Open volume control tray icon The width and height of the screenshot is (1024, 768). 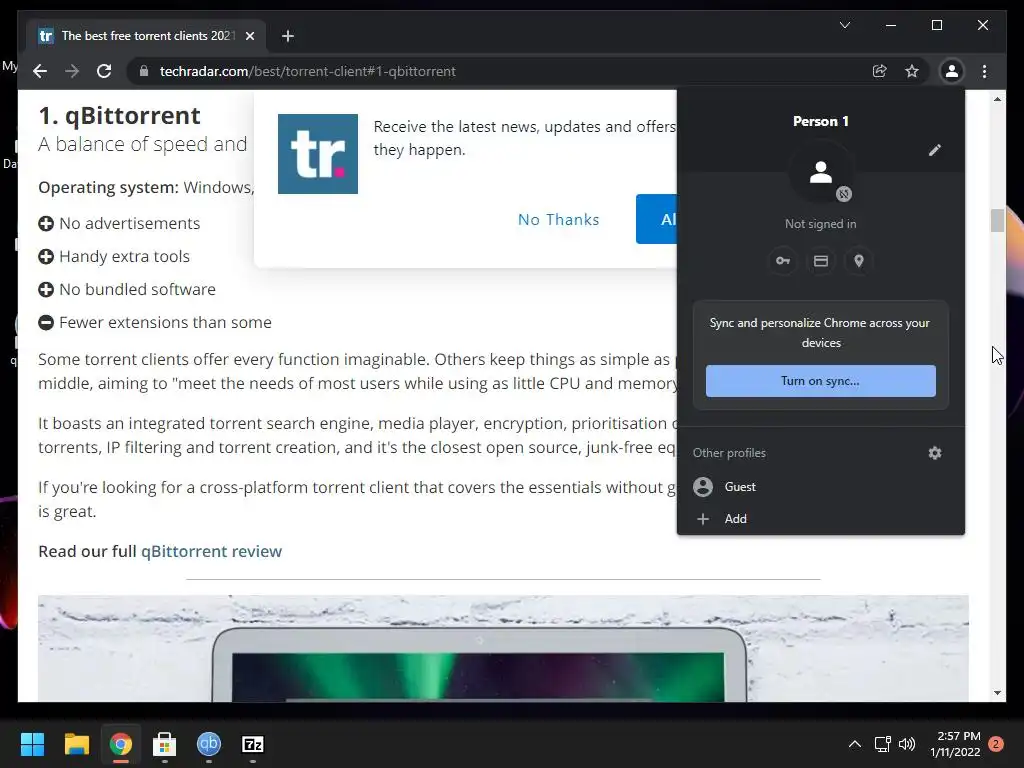(906, 744)
